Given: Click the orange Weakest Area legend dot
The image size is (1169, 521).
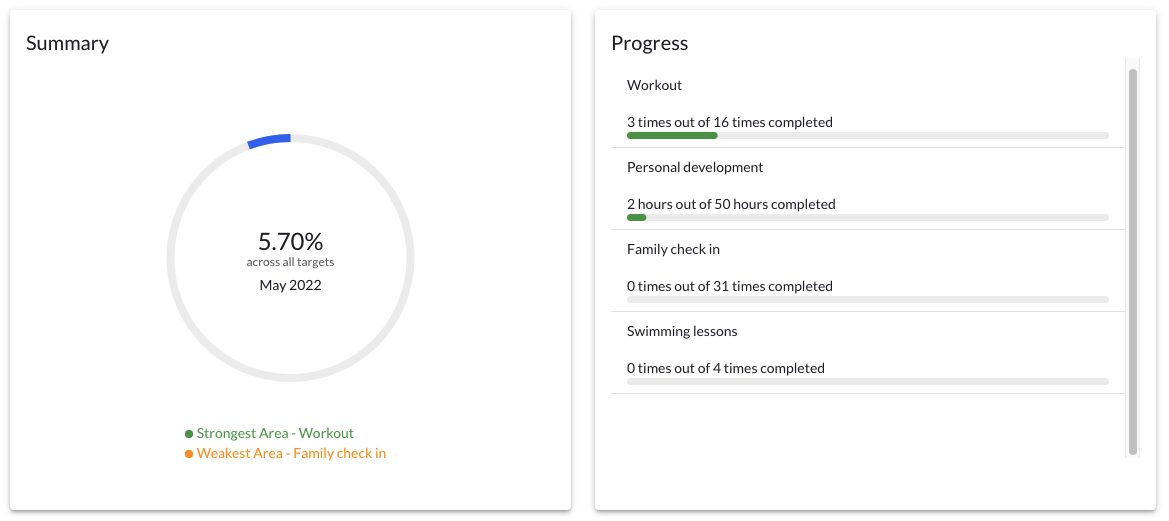Looking at the screenshot, I should tap(189, 454).
